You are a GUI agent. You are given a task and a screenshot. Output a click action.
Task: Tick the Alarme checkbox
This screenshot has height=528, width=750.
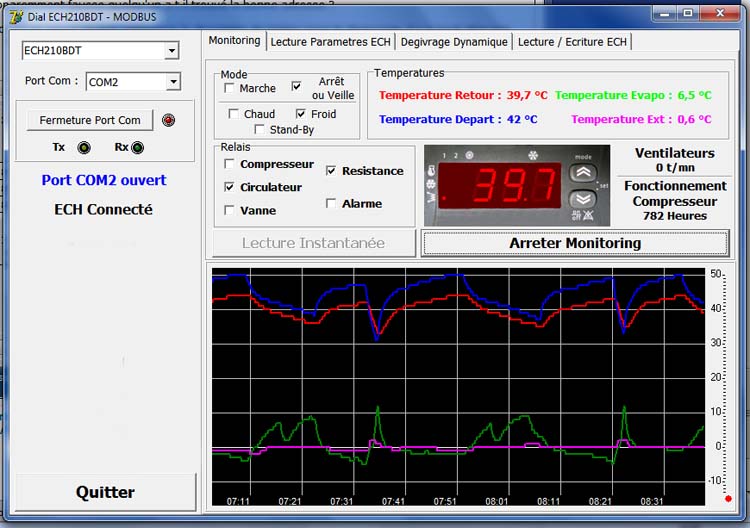333,203
